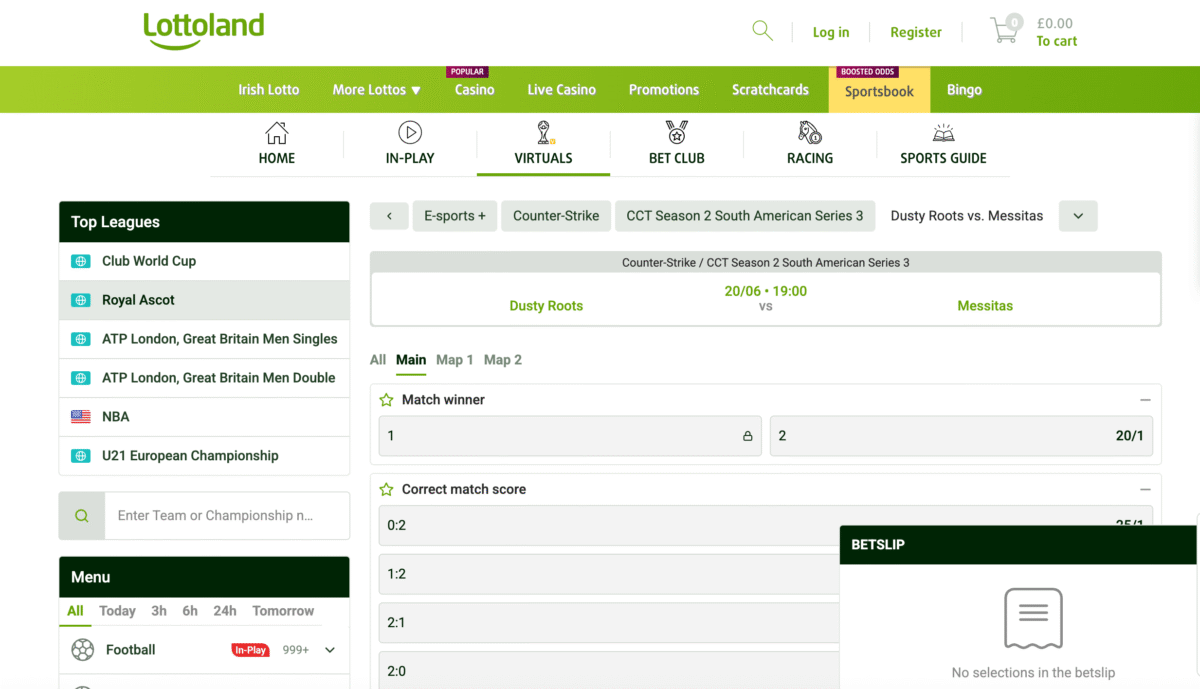Click the green search icon in team search box
This screenshot has width=1200, height=689.
82,516
